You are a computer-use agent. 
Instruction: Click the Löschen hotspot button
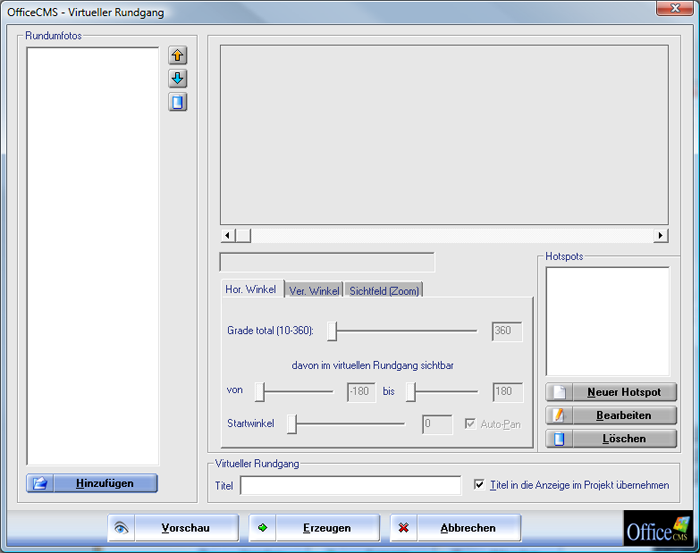pos(611,439)
